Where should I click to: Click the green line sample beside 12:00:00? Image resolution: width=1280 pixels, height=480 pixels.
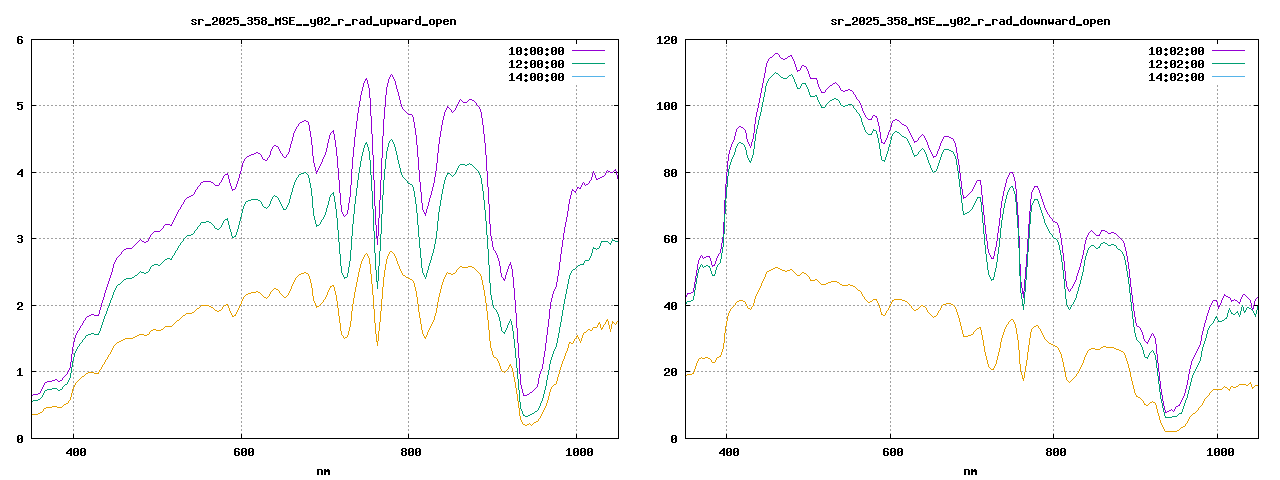tap(588, 64)
